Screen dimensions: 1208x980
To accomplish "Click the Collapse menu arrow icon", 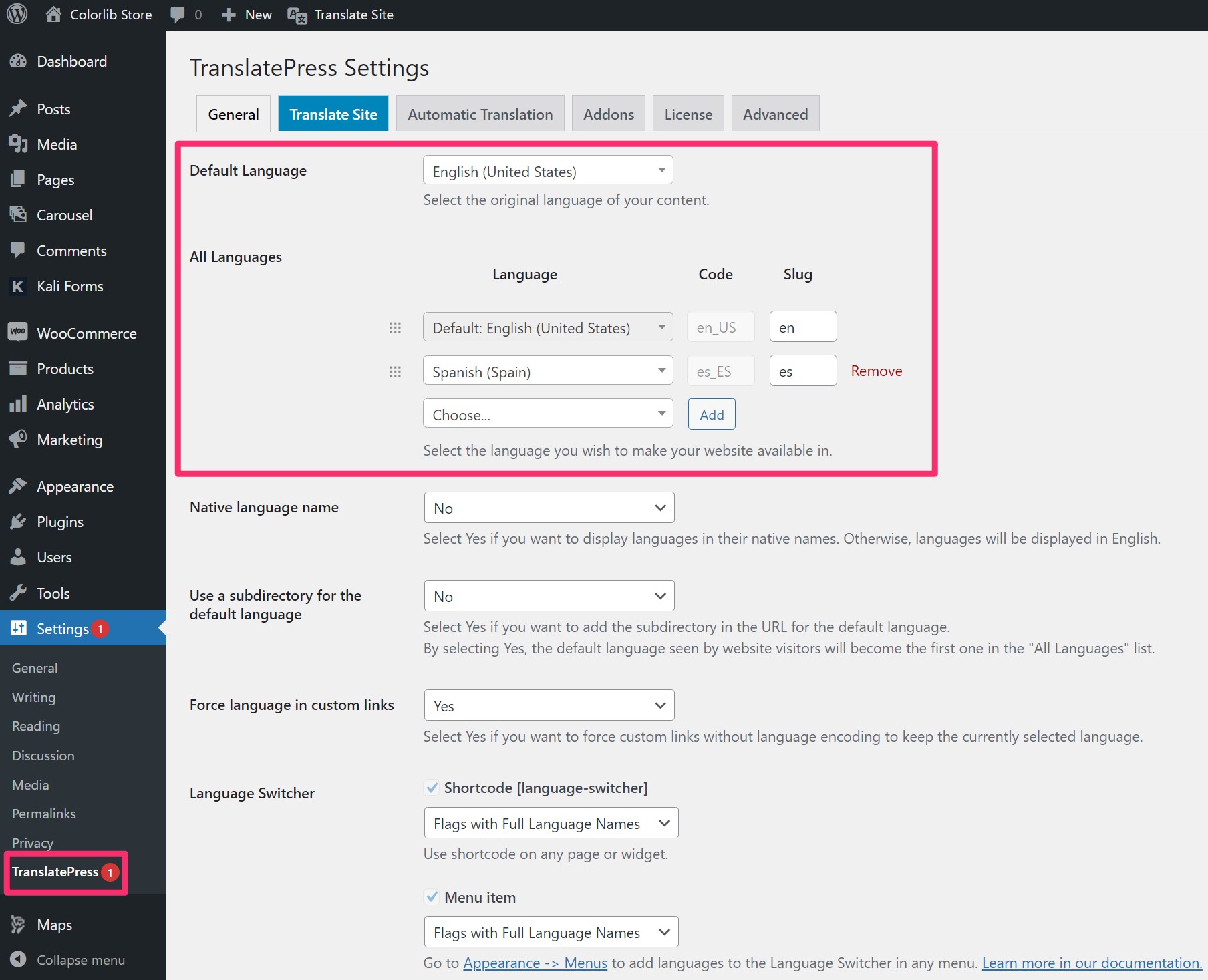I will click(x=19, y=959).
